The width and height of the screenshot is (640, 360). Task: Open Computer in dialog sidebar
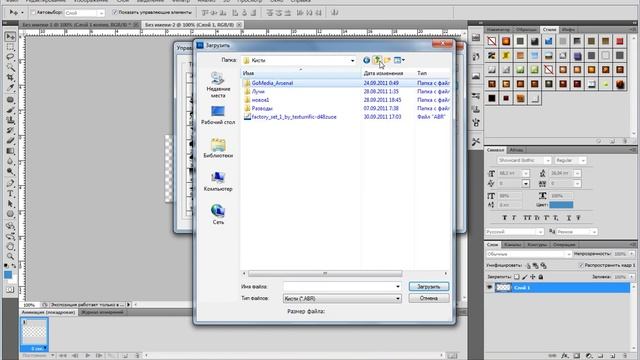(x=218, y=182)
